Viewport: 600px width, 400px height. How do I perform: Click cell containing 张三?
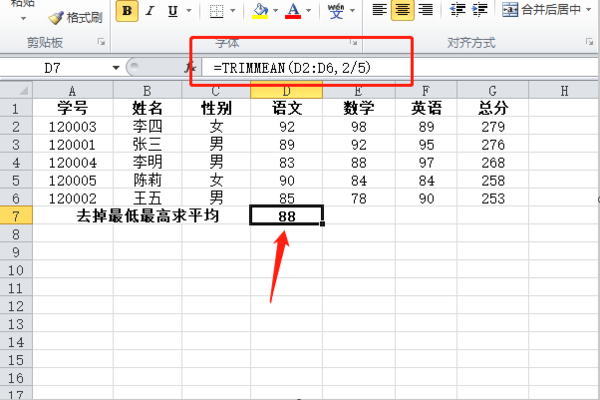point(147,144)
